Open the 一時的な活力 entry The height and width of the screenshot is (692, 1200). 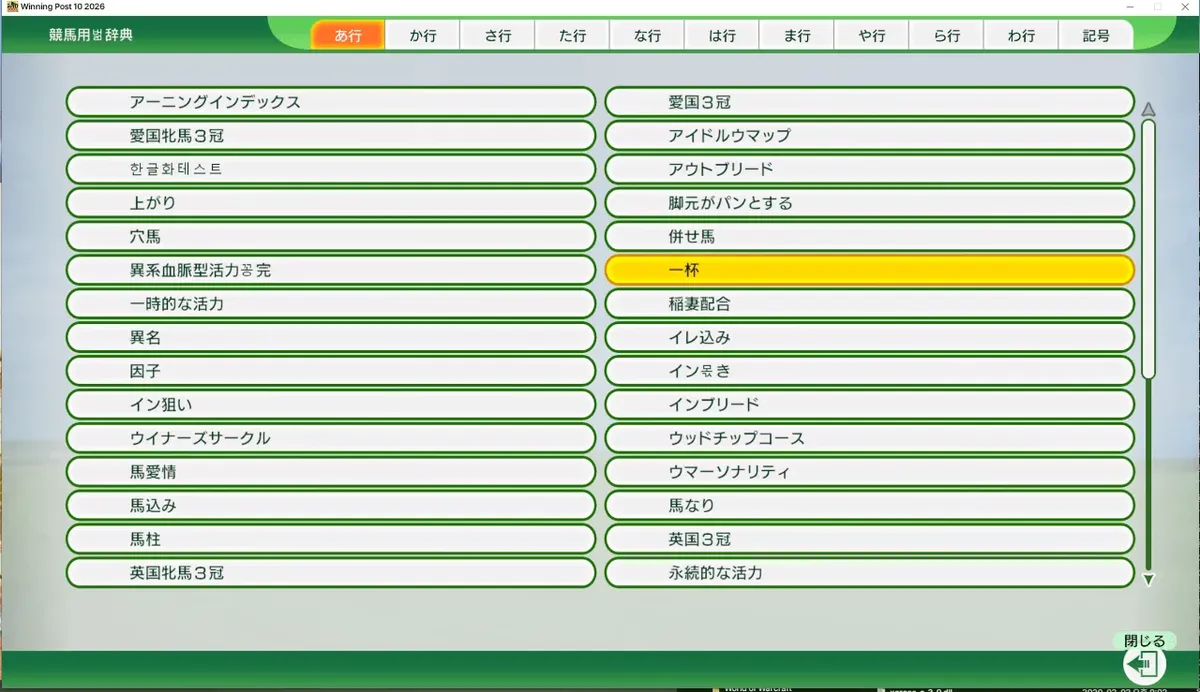pyautogui.click(x=331, y=304)
